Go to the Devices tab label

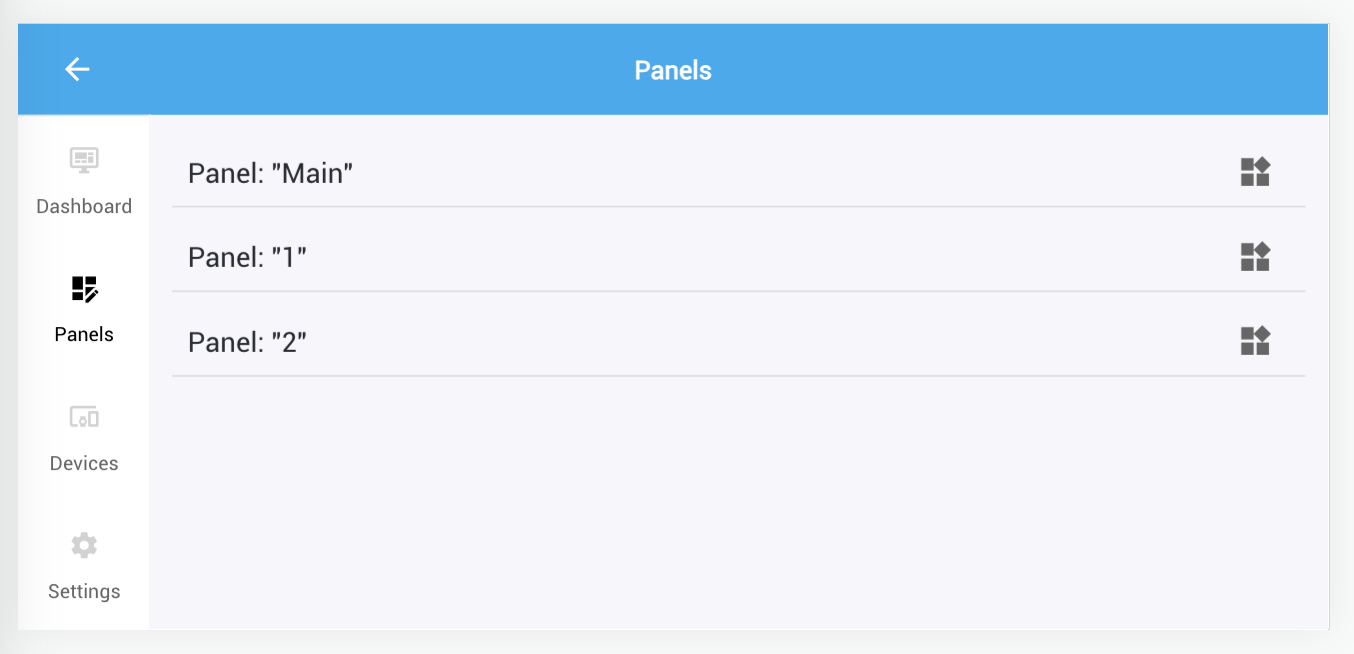(x=84, y=463)
